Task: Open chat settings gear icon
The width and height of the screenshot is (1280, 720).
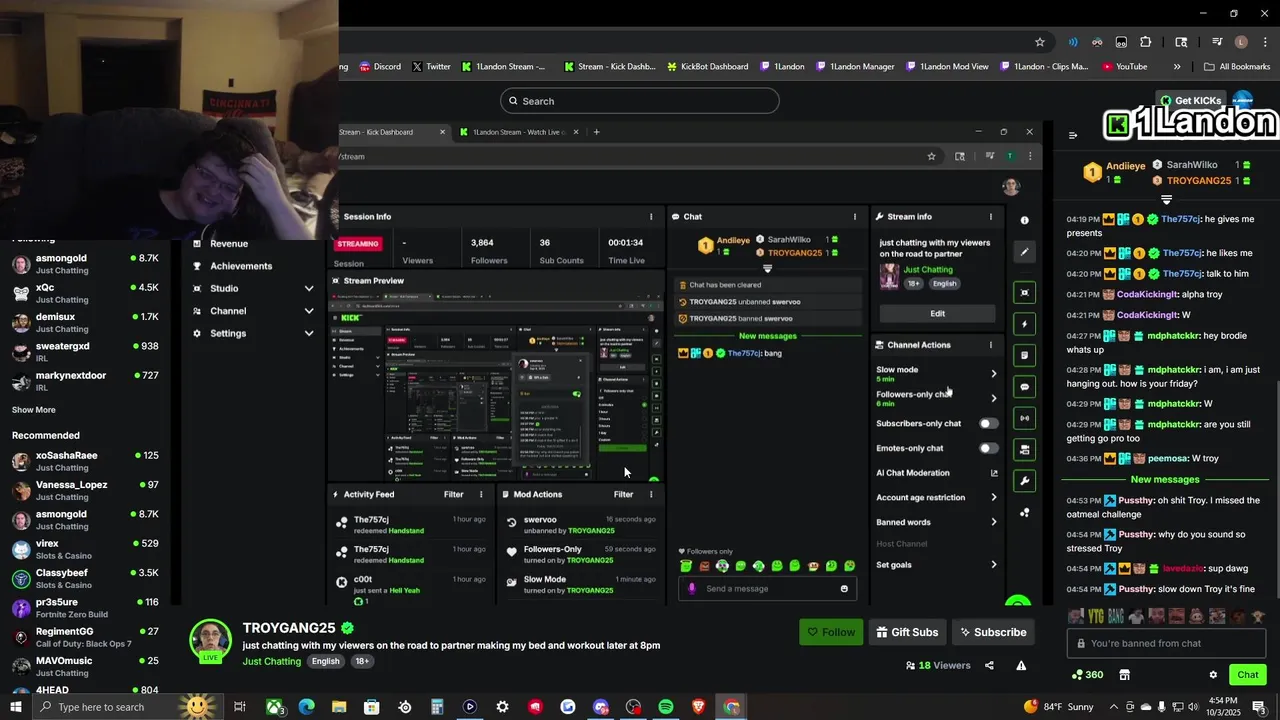Action: 1213,675
